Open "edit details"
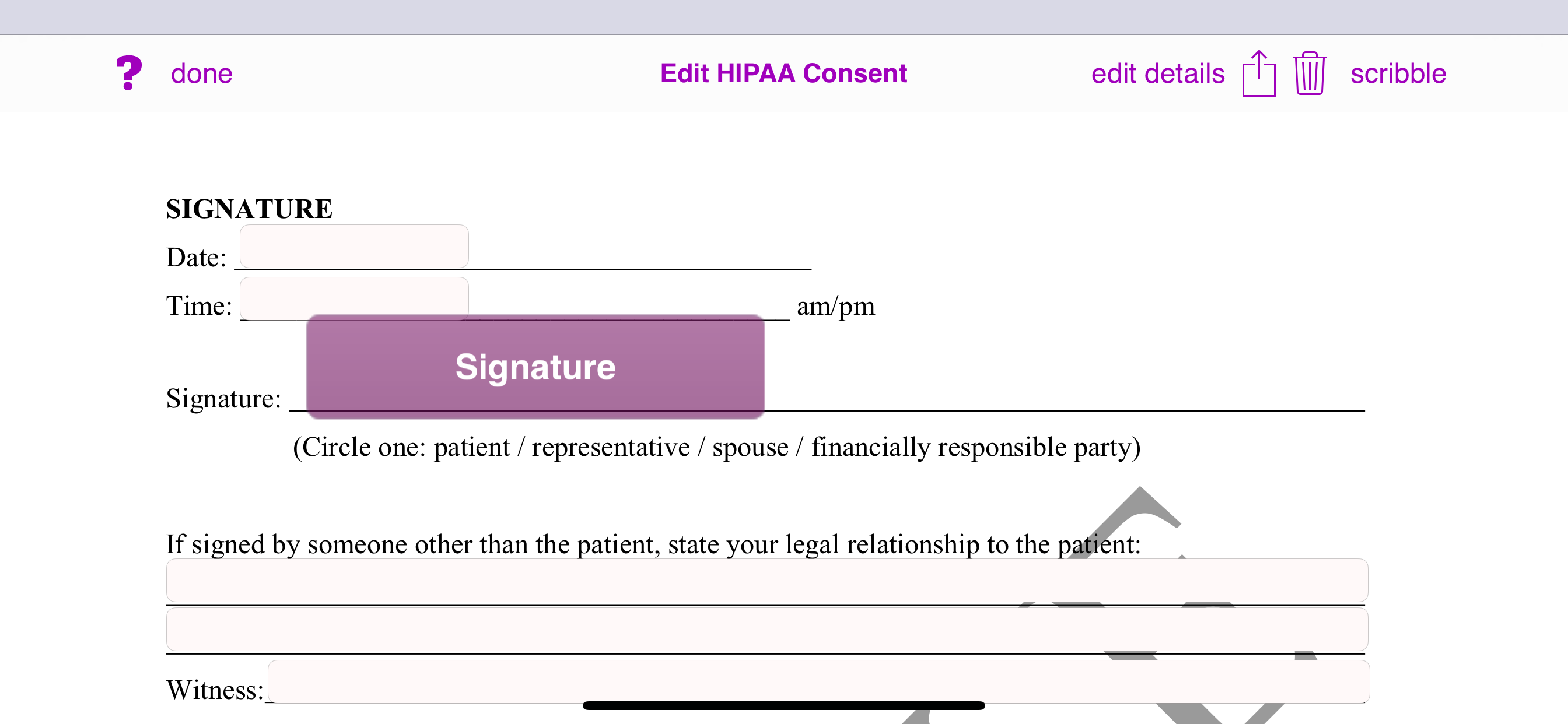This screenshot has width=1568, height=724. pyautogui.click(x=1158, y=73)
